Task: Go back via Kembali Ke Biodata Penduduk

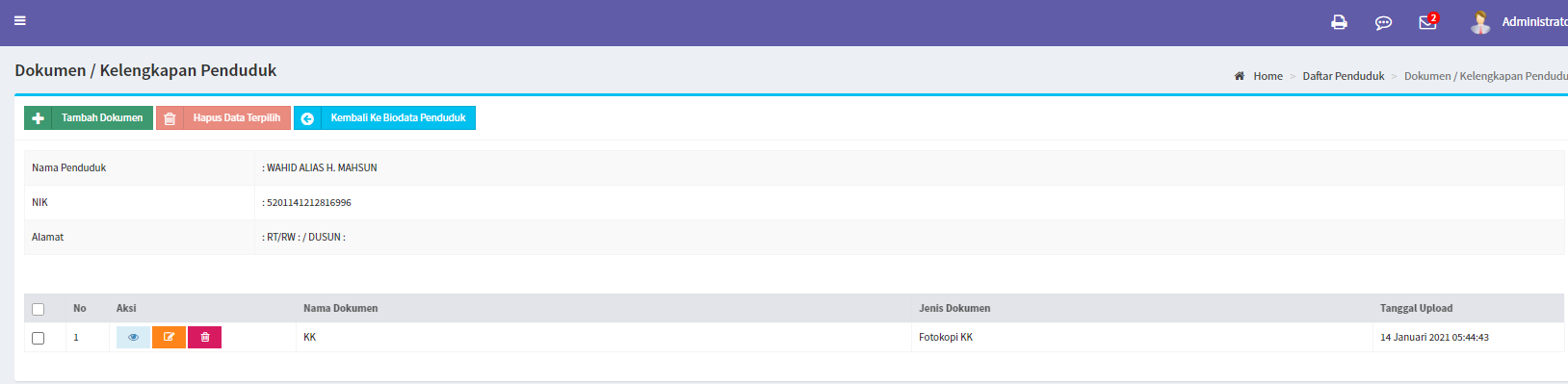Action: [x=384, y=117]
